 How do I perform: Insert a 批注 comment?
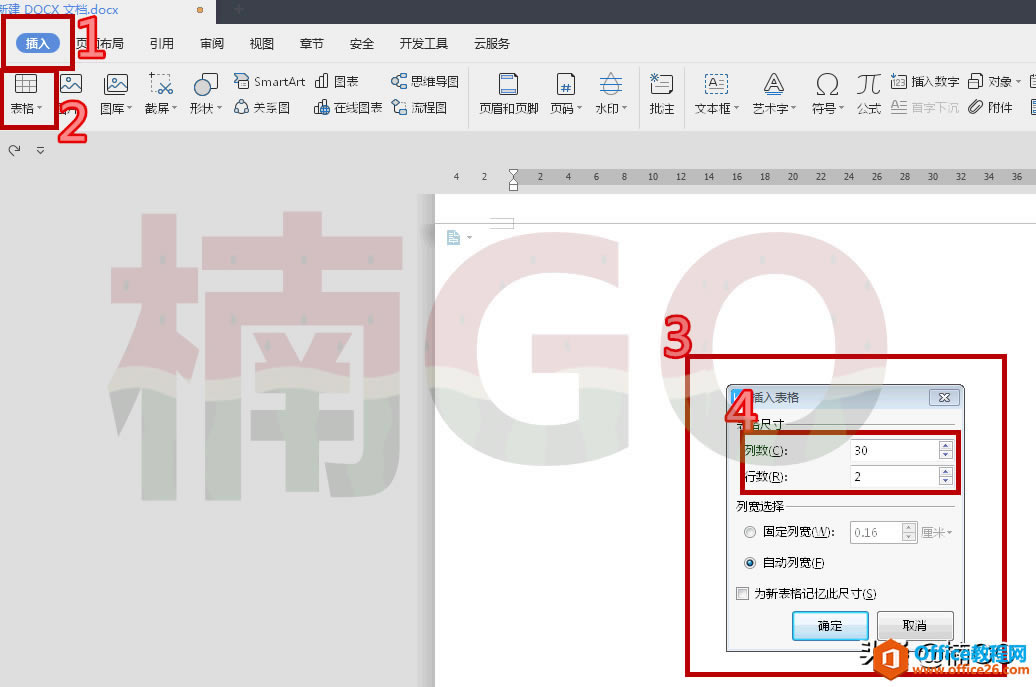pos(661,93)
